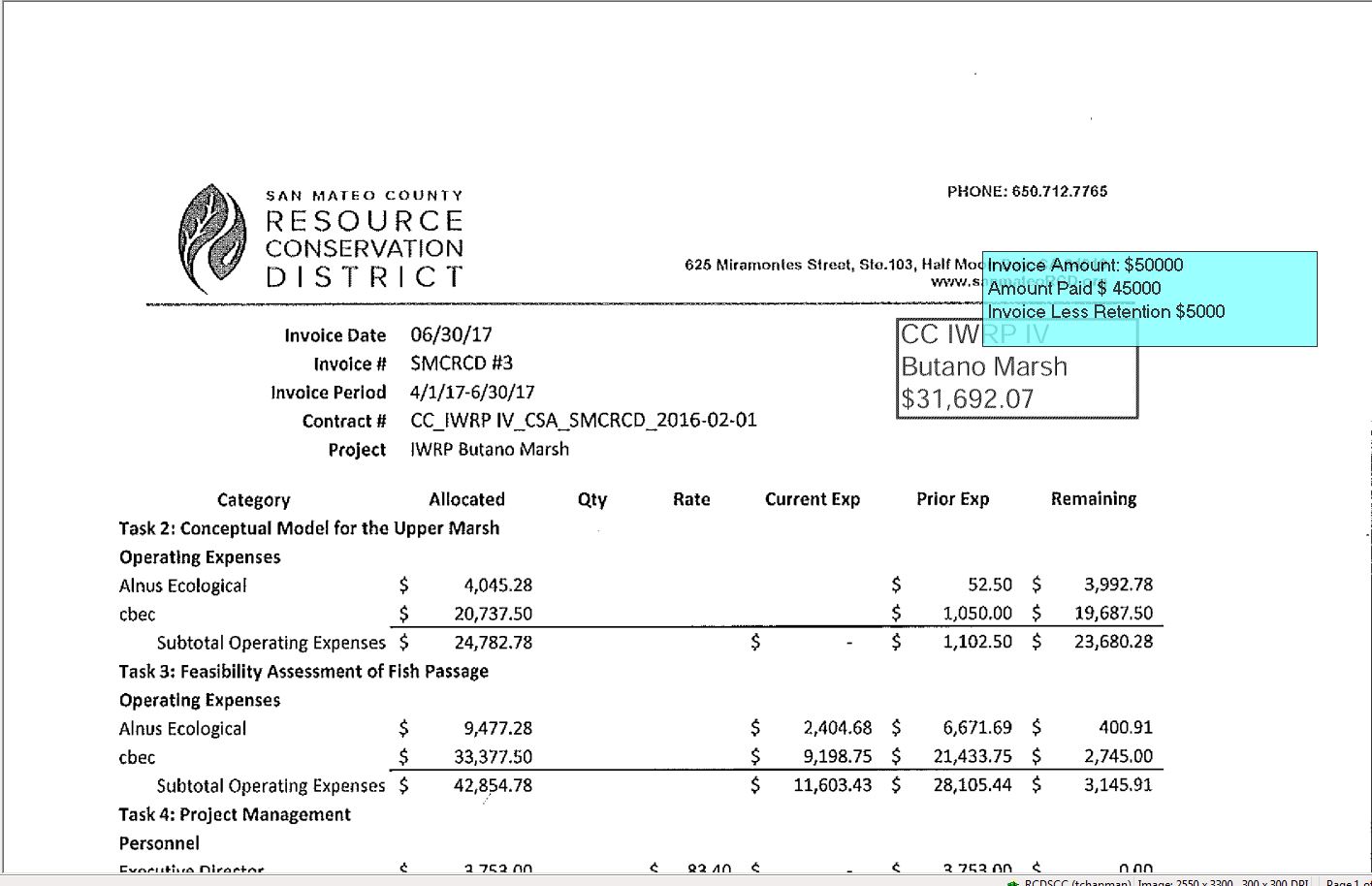Click the 'Qty' column header

(591, 500)
